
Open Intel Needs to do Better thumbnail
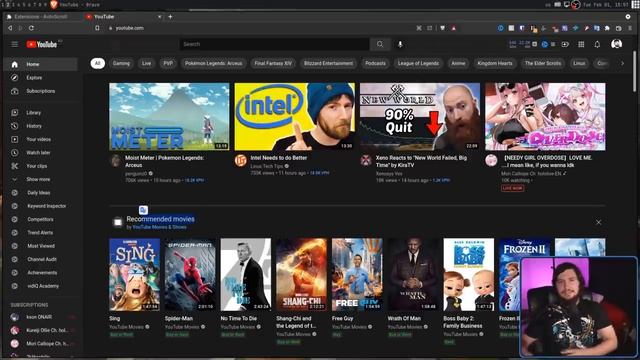(294, 117)
